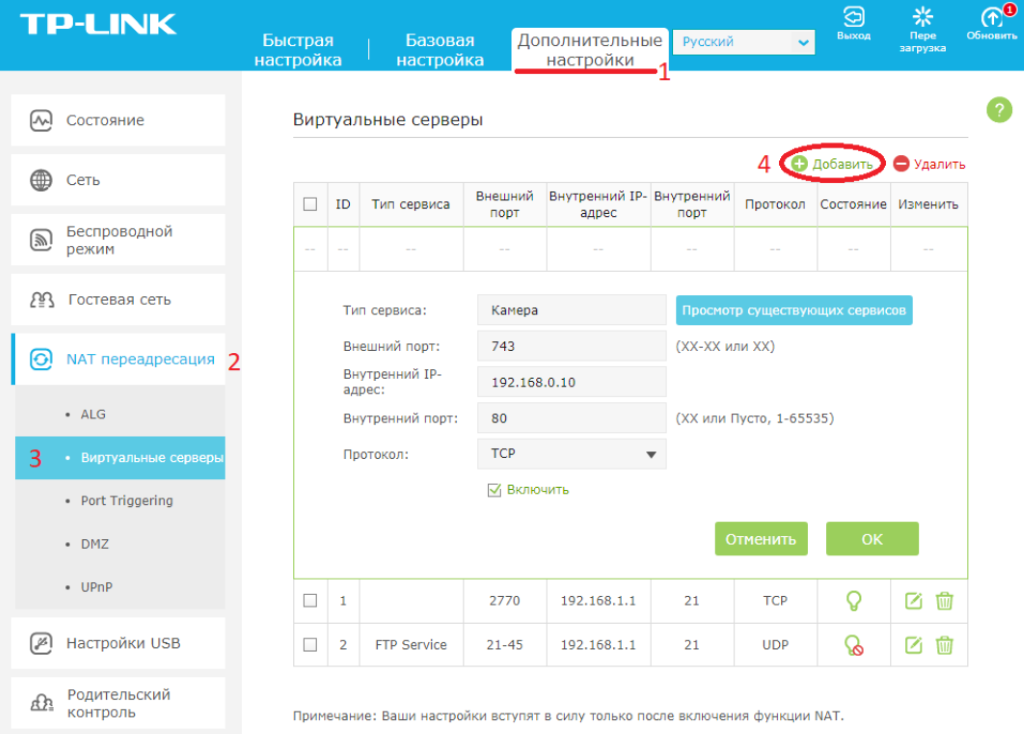
Task: Open Быстрая настройка tab
Action: [x=298, y=50]
